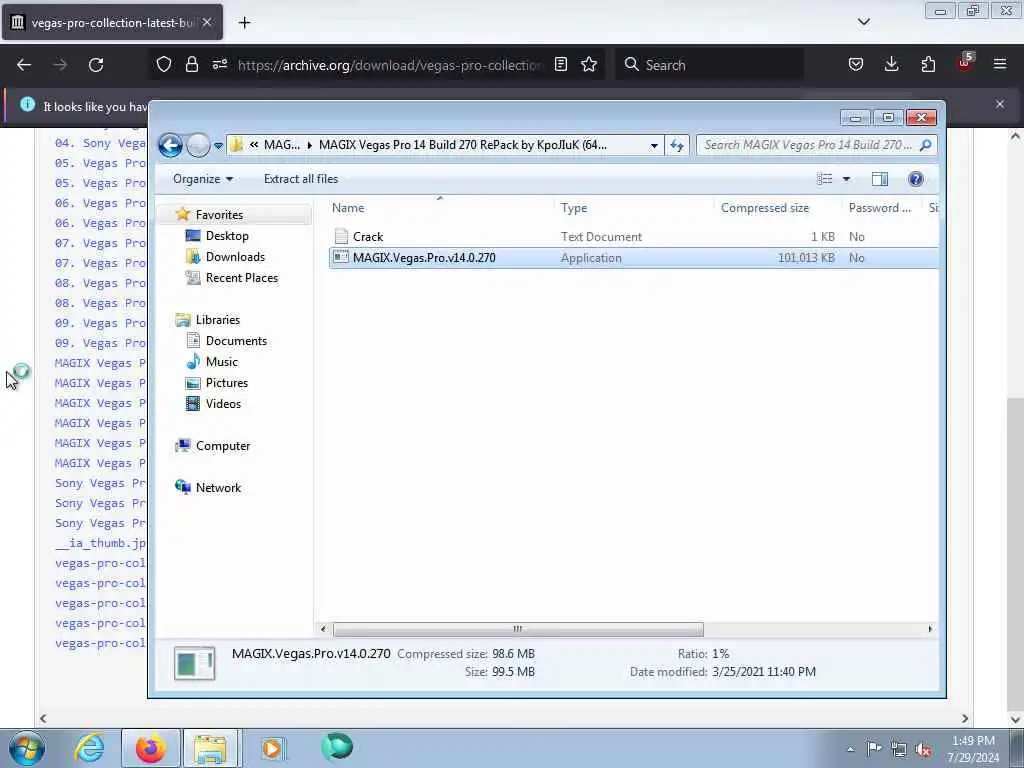This screenshot has height=768, width=1024.
Task: Open 04. Sony Vegas link in Firefox
Action: 101,143
